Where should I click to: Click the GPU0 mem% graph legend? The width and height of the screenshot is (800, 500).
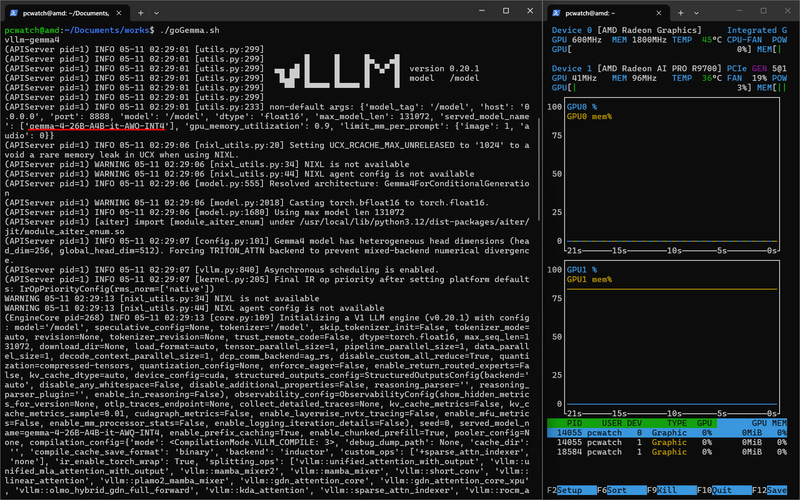tap(589, 117)
